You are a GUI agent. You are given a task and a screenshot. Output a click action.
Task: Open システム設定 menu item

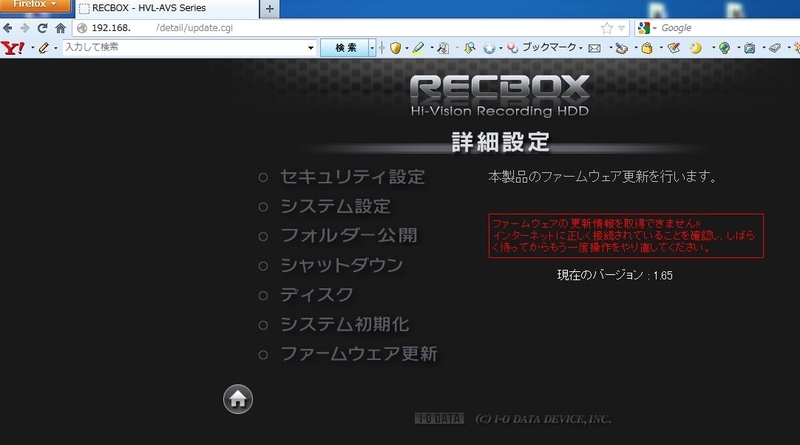(336, 207)
